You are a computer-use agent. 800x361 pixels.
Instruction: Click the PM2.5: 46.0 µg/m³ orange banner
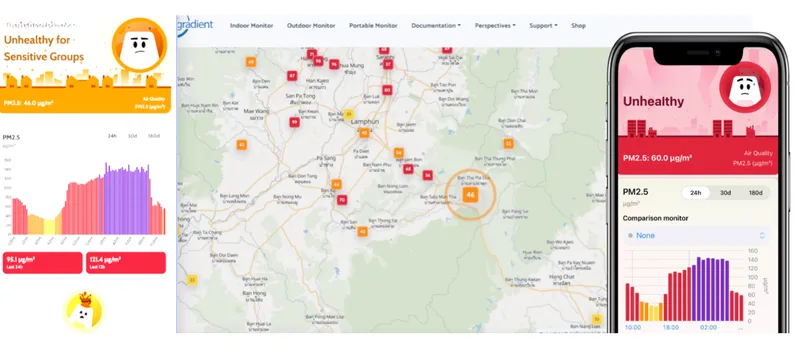point(86,99)
